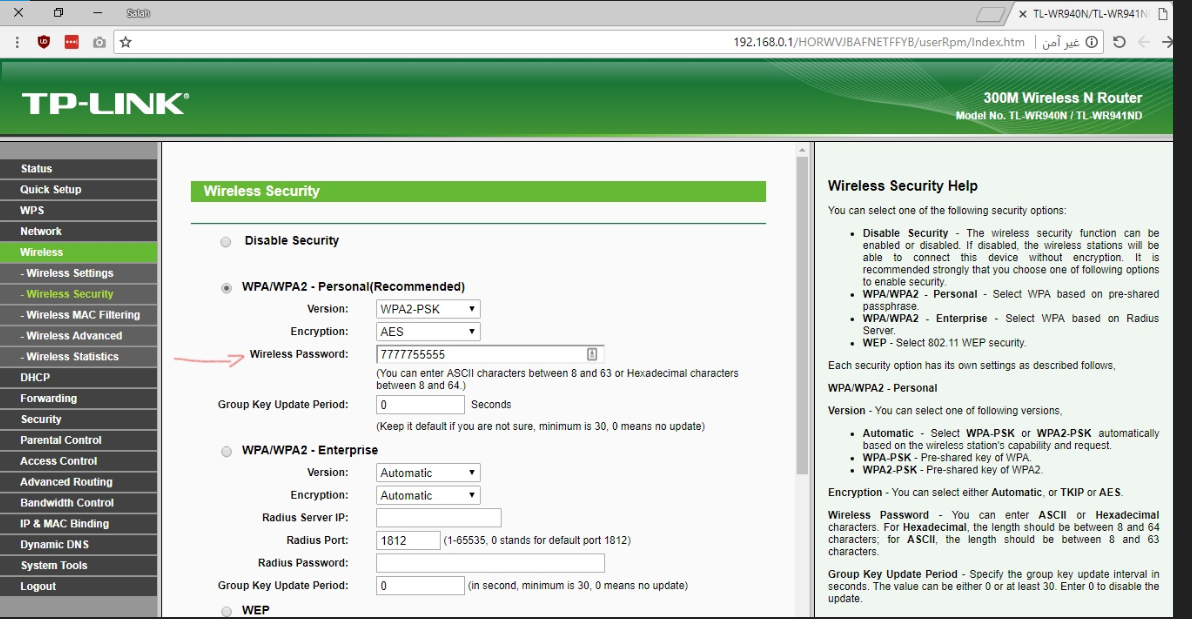Open the Wireless Security submenu
1192x619 pixels.
pos(78,294)
